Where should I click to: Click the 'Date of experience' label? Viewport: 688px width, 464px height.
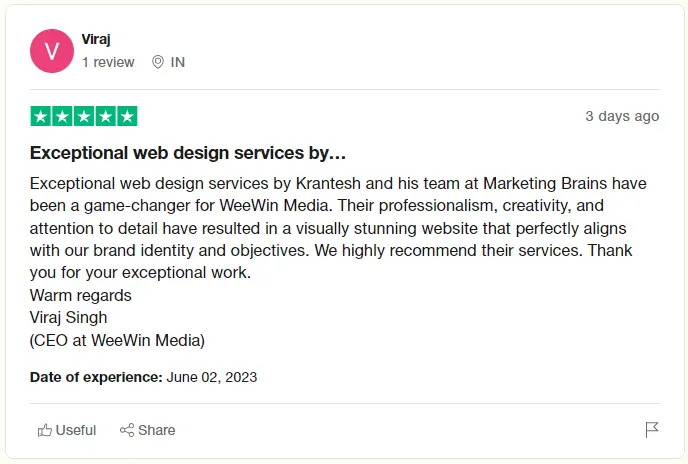click(x=96, y=377)
